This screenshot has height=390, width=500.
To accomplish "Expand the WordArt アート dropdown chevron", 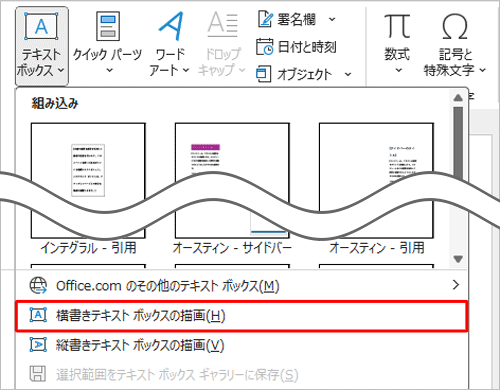I will [x=186, y=70].
